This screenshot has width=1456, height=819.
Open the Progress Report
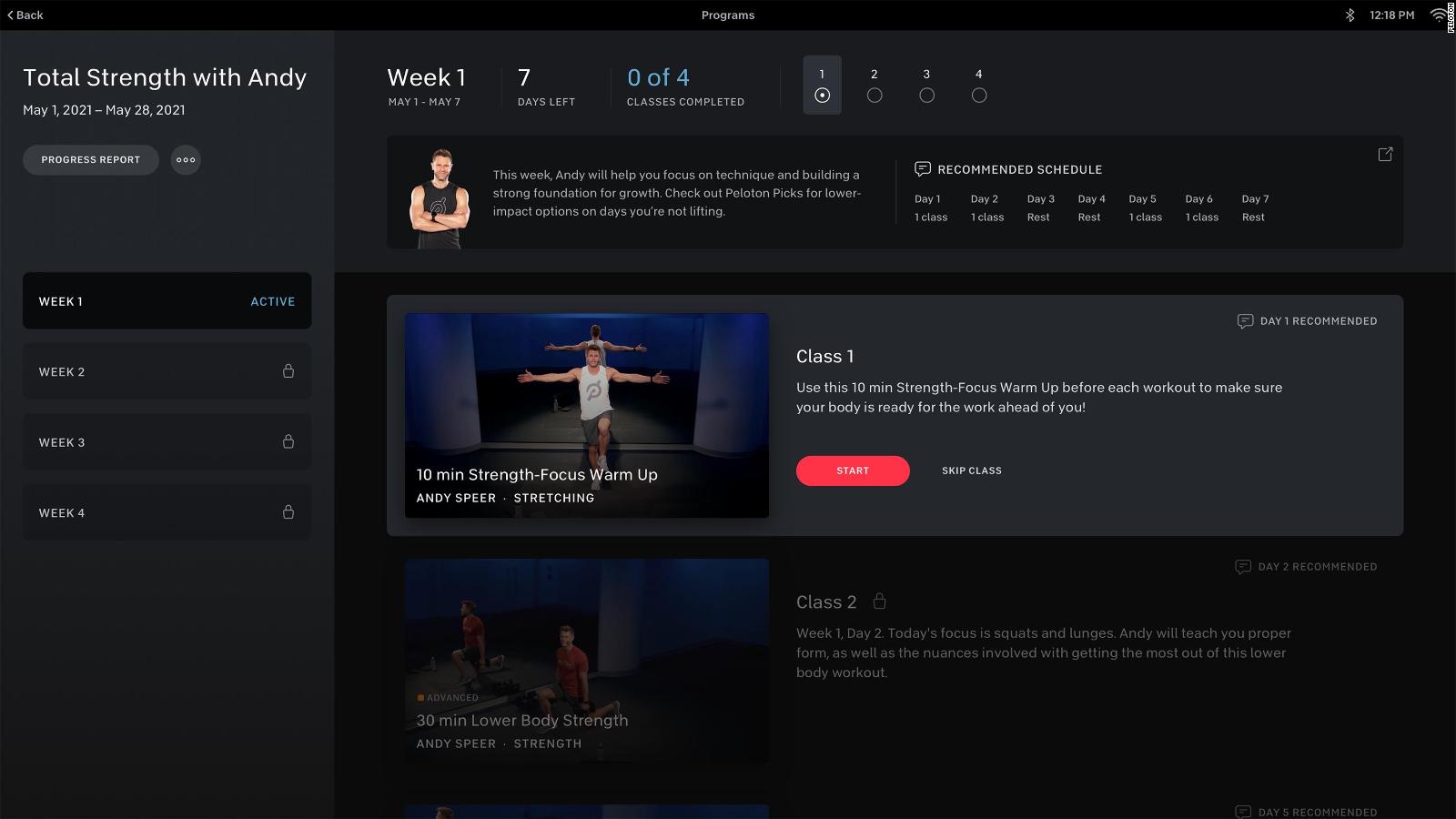91,159
